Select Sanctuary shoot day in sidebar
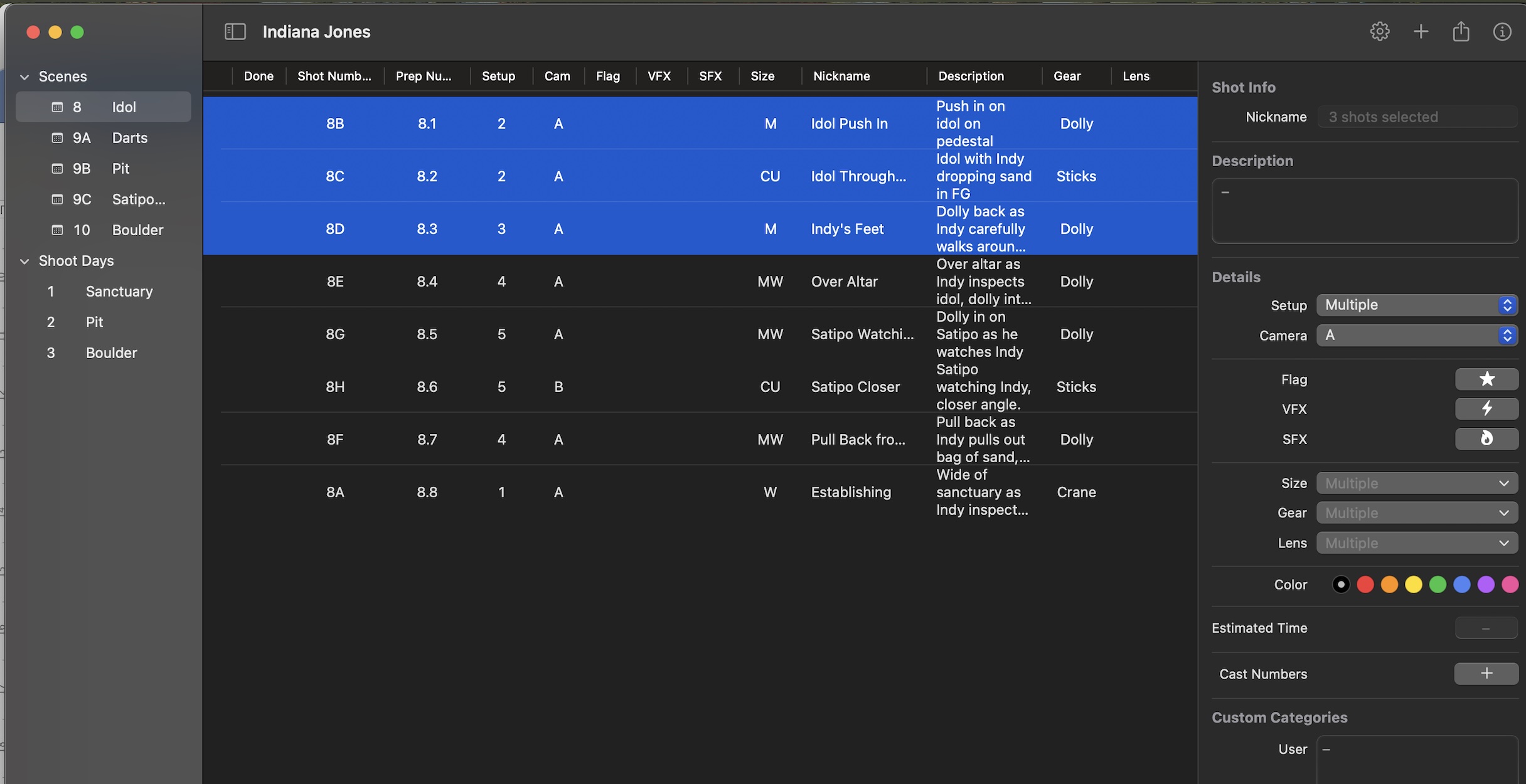1526x784 pixels. click(x=119, y=292)
